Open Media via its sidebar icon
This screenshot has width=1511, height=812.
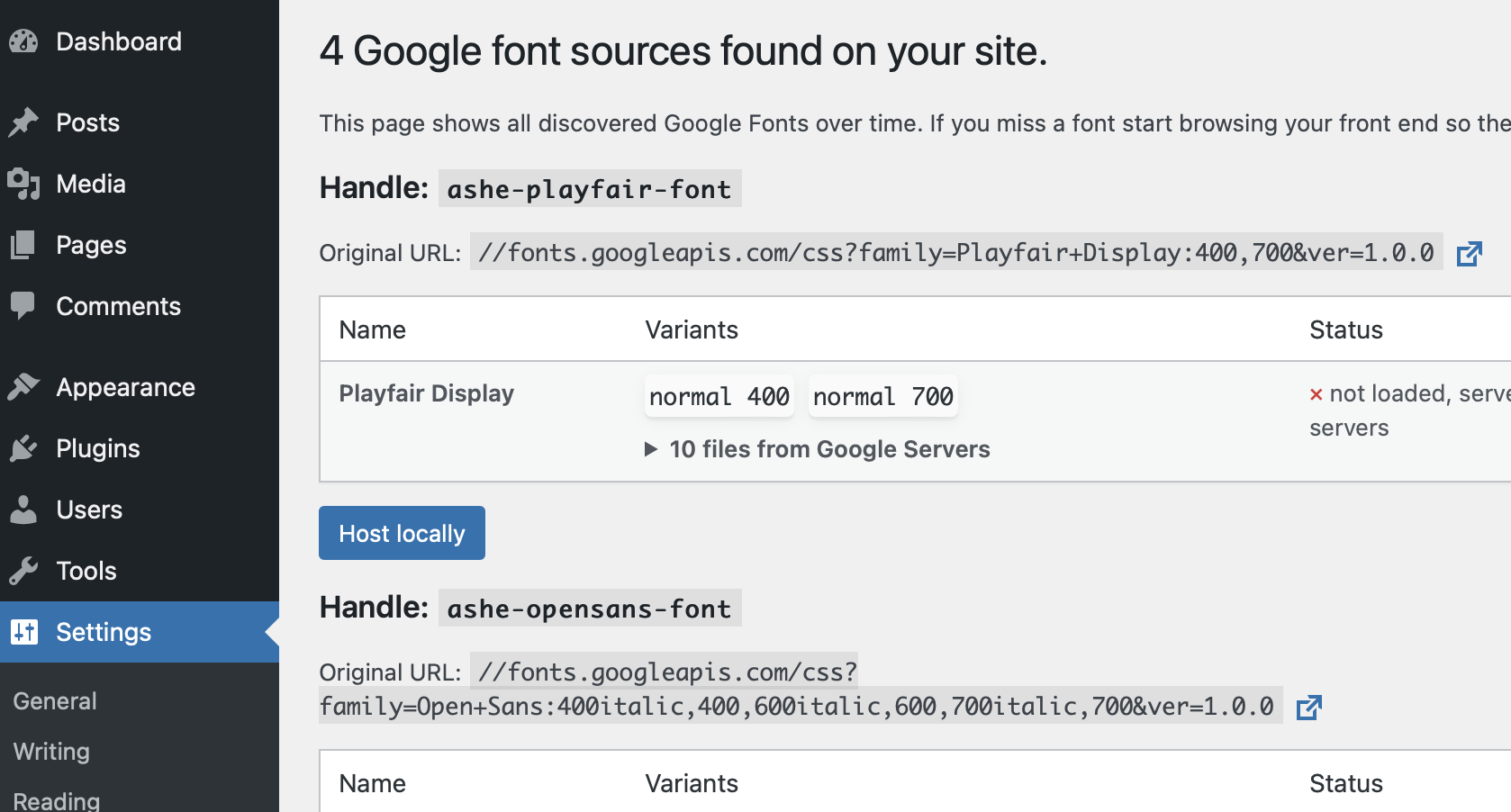point(25,184)
